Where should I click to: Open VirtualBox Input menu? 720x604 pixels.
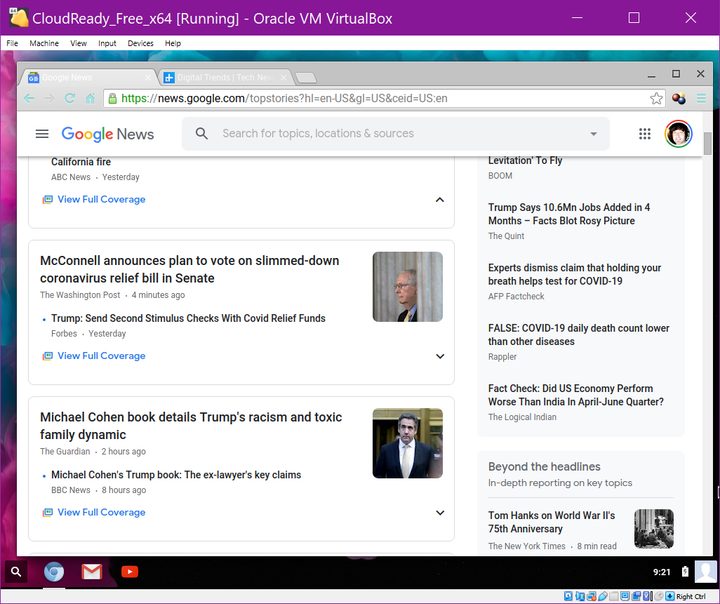(x=107, y=43)
